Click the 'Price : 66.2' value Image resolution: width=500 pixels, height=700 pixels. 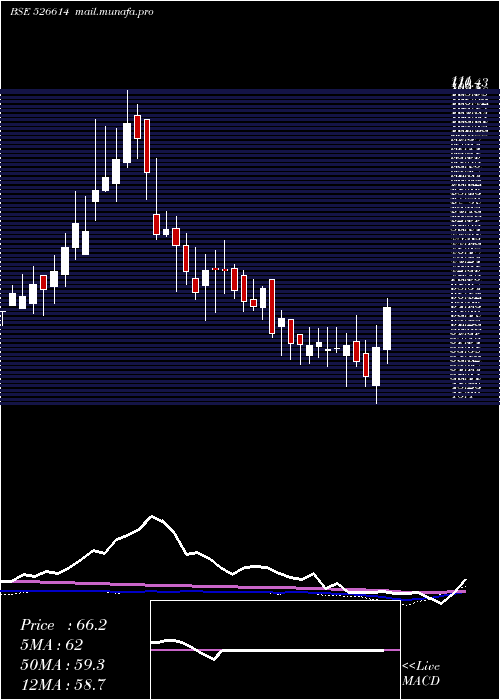point(63,625)
